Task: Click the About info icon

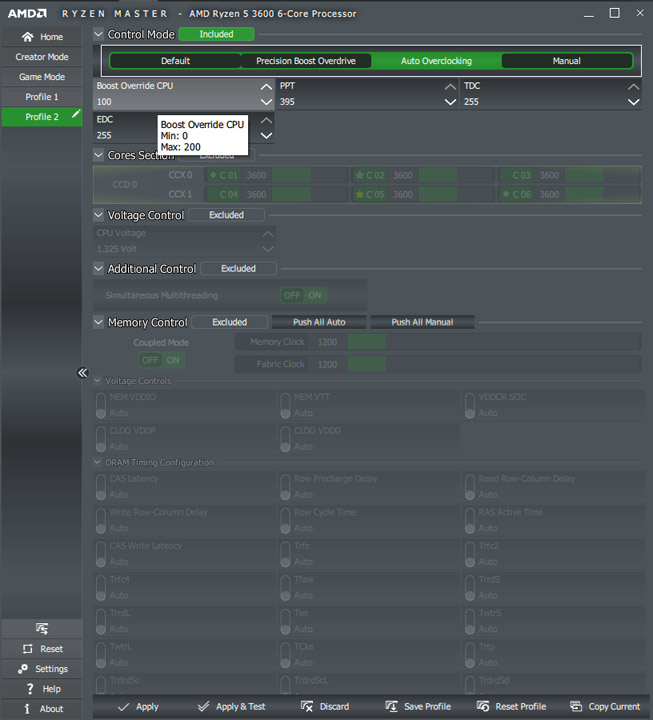Action: (27, 709)
